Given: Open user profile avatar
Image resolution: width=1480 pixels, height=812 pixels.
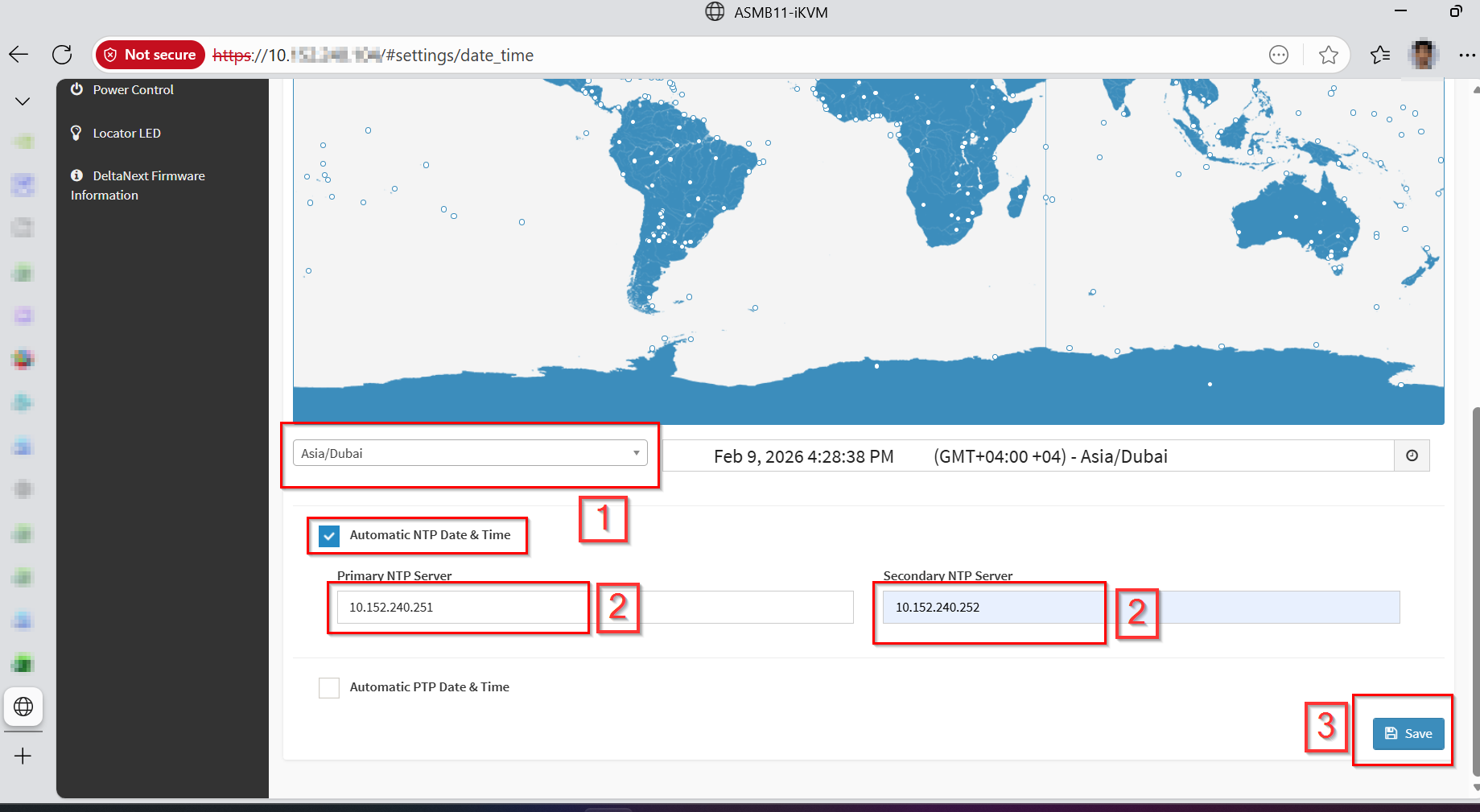Looking at the screenshot, I should (x=1423, y=55).
